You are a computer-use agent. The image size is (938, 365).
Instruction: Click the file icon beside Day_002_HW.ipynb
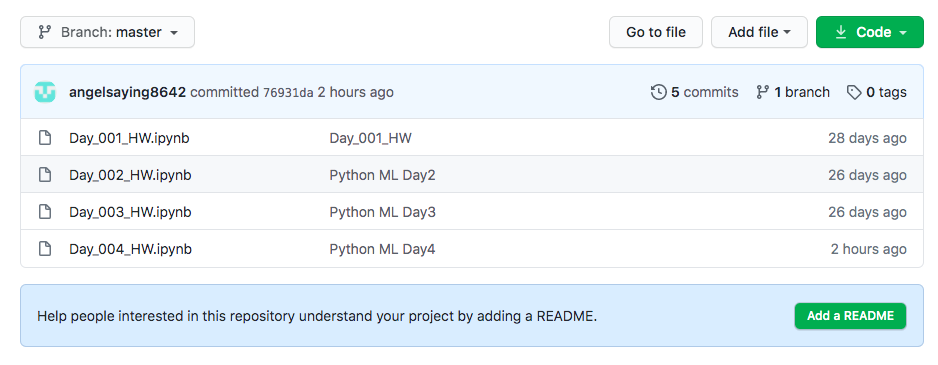(45, 175)
